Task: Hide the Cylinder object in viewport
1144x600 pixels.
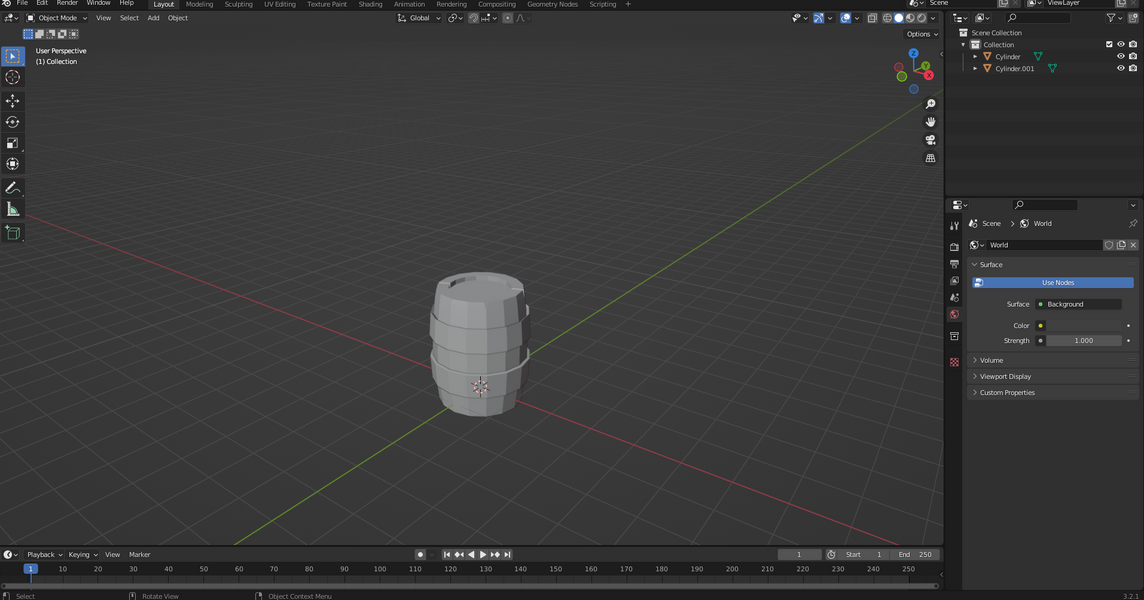Action: pos(1121,56)
